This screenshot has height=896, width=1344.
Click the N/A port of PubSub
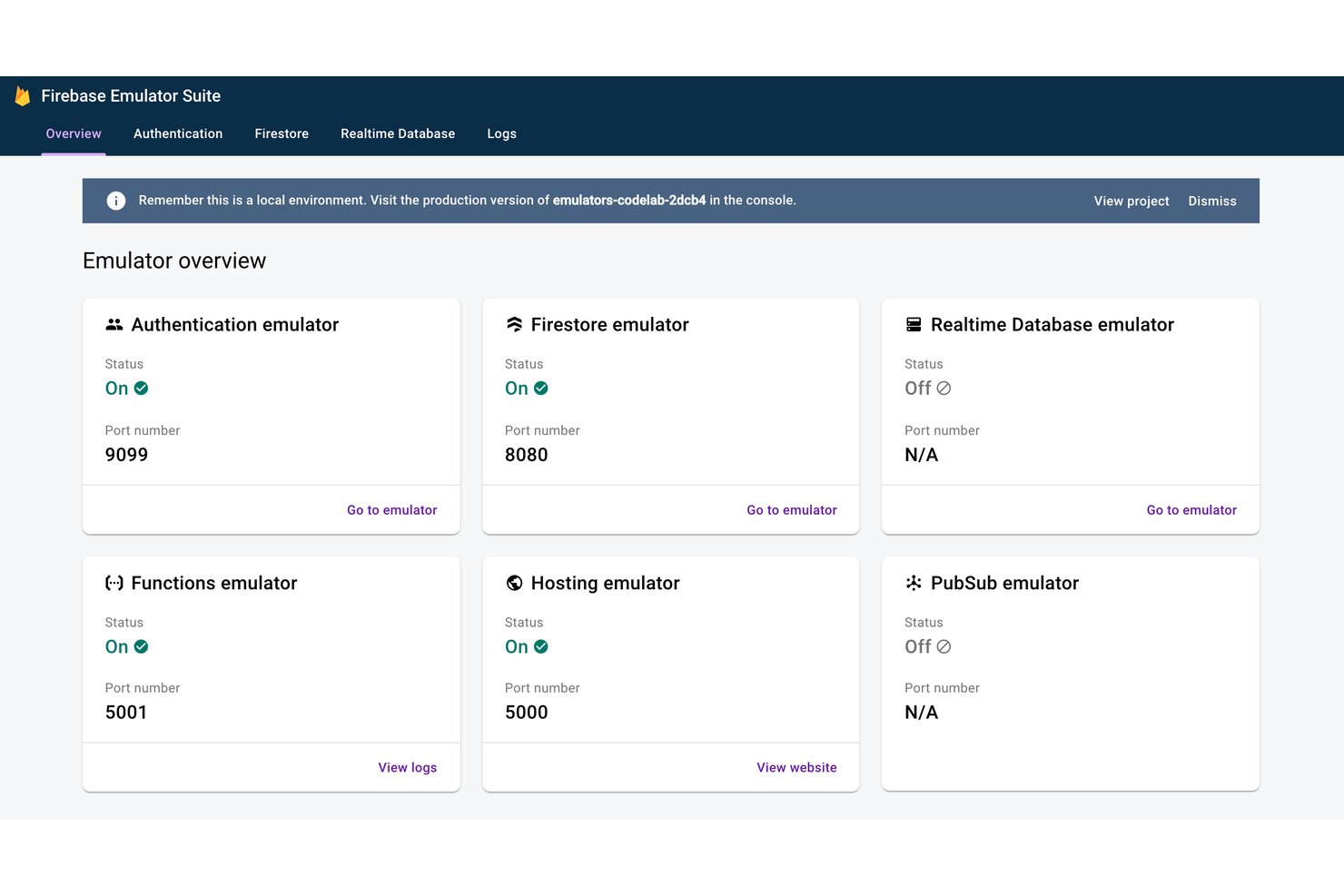(922, 713)
